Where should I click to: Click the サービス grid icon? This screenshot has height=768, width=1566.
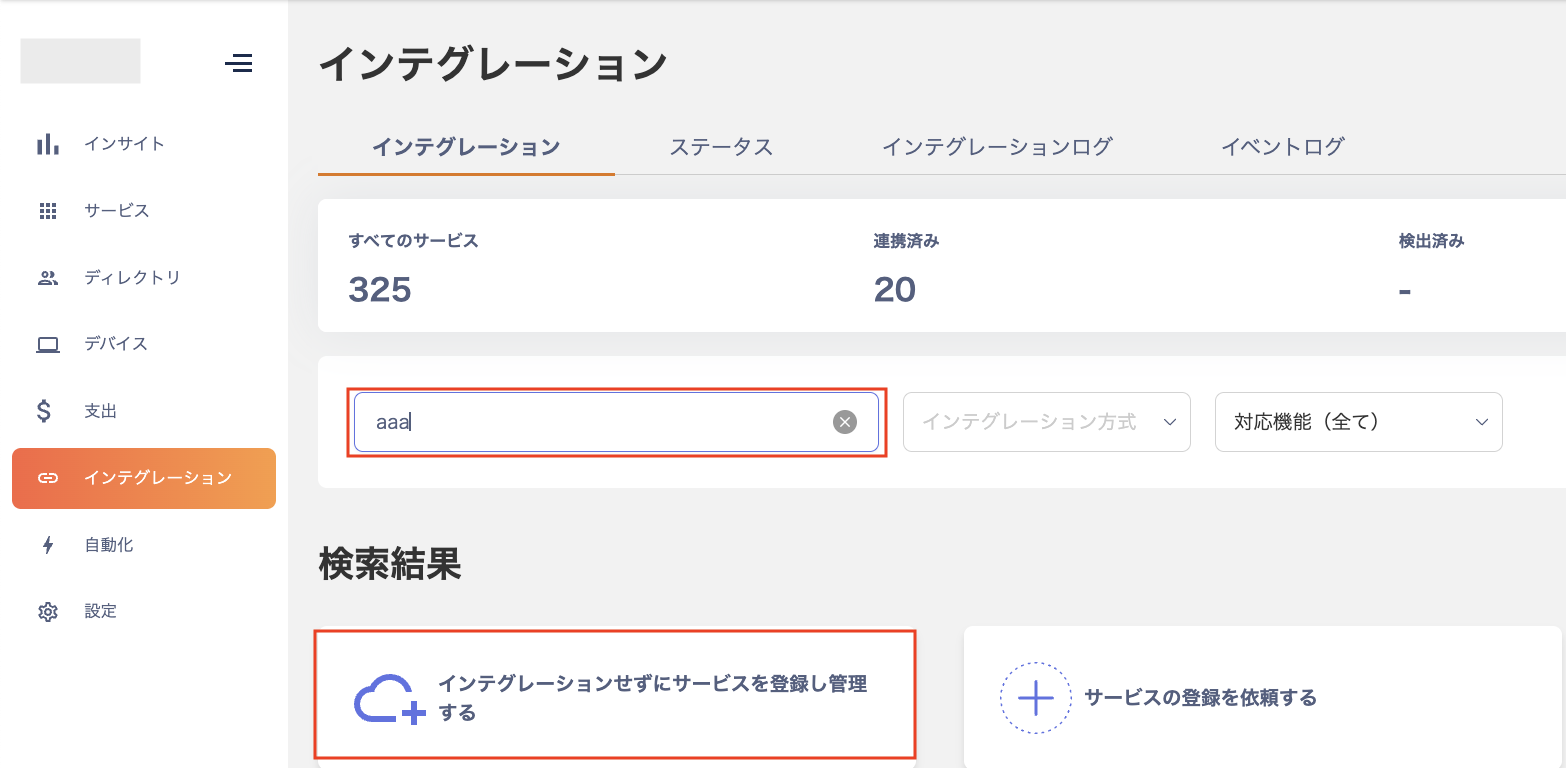coord(47,211)
